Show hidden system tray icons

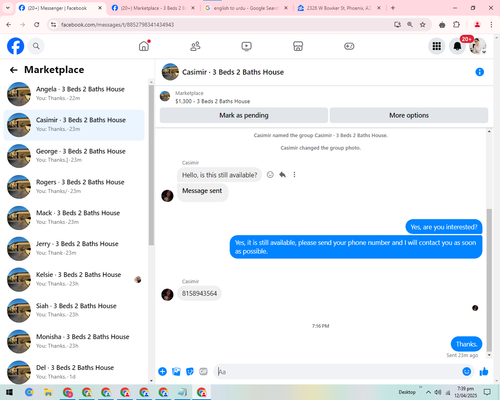(428, 392)
